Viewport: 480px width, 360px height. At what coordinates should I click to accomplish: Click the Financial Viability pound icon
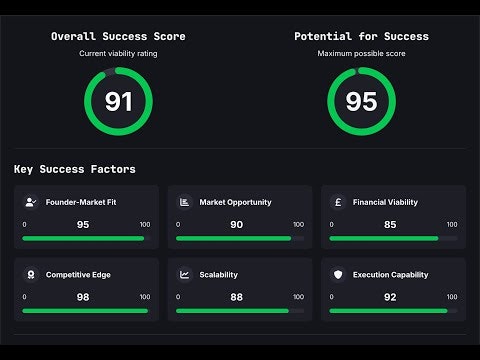pos(338,202)
